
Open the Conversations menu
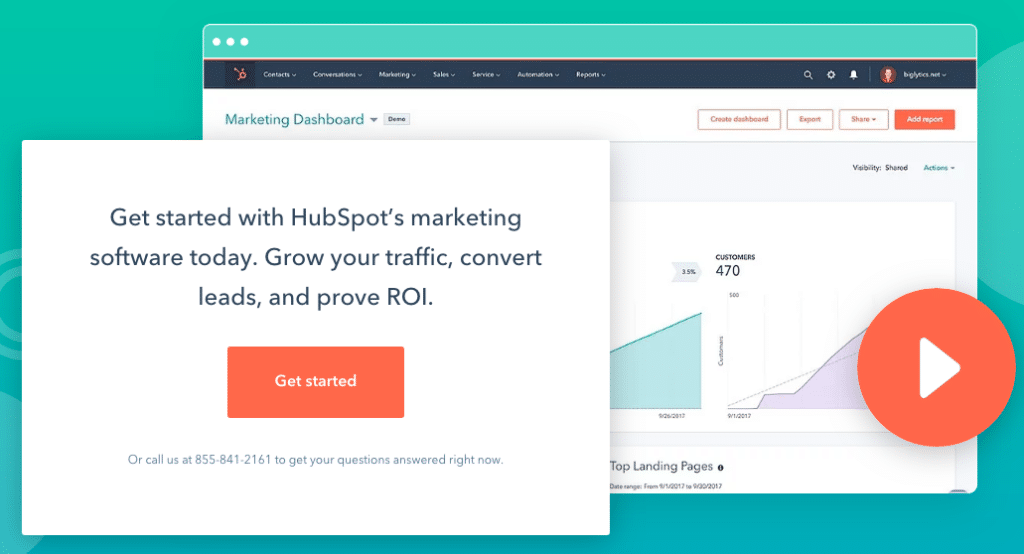click(x=337, y=74)
